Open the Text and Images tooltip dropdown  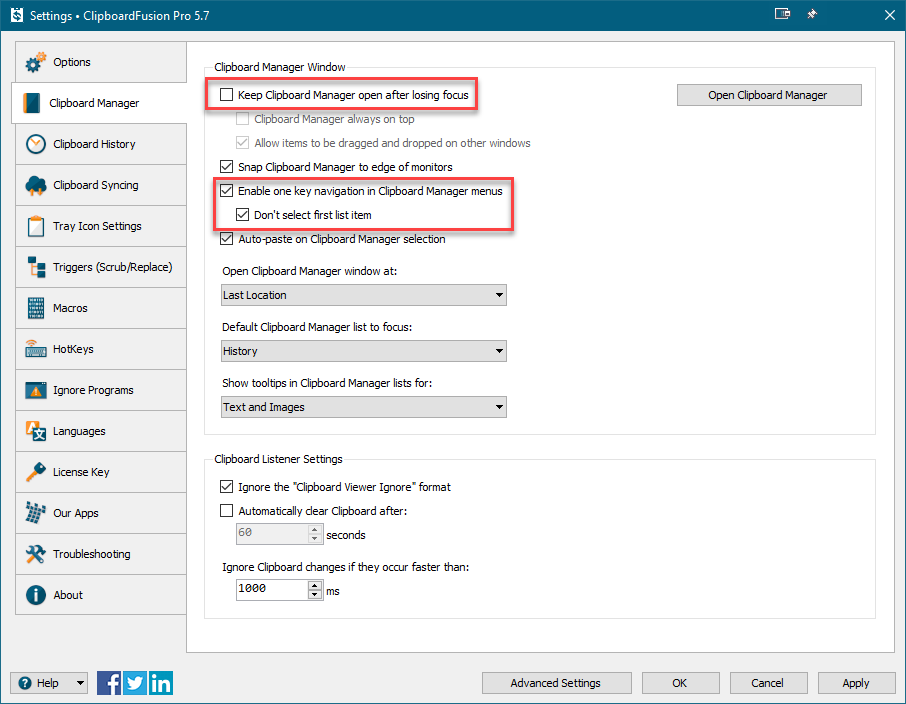tap(364, 407)
